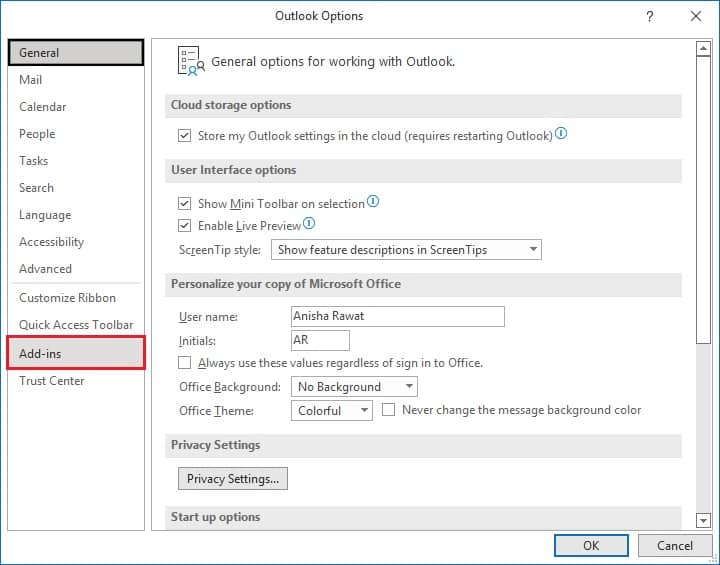Image resolution: width=720 pixels, height=565 pixels.
Task: Enable Never change the message background color
Action: [x=388, y=410]
